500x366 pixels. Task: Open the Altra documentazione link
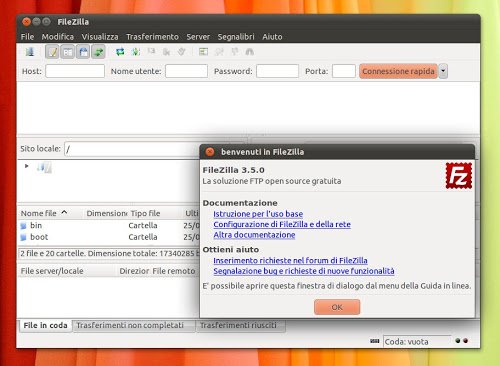pyautogui.click(x=254, y=235)
